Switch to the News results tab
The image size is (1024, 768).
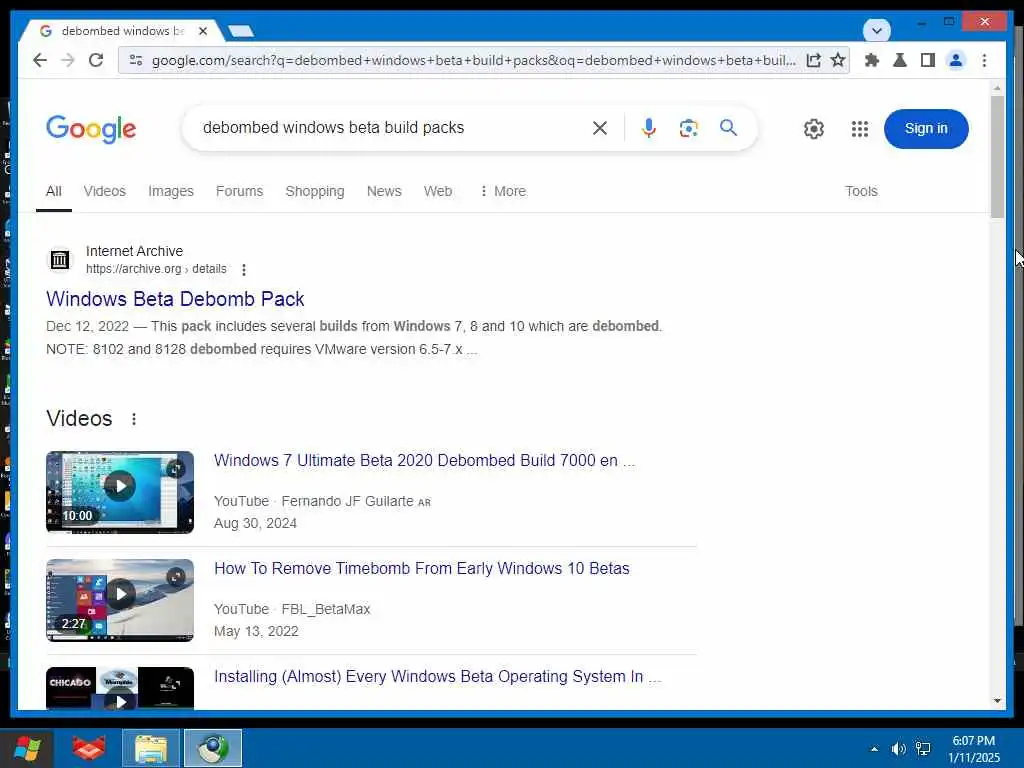click(384, 191)
